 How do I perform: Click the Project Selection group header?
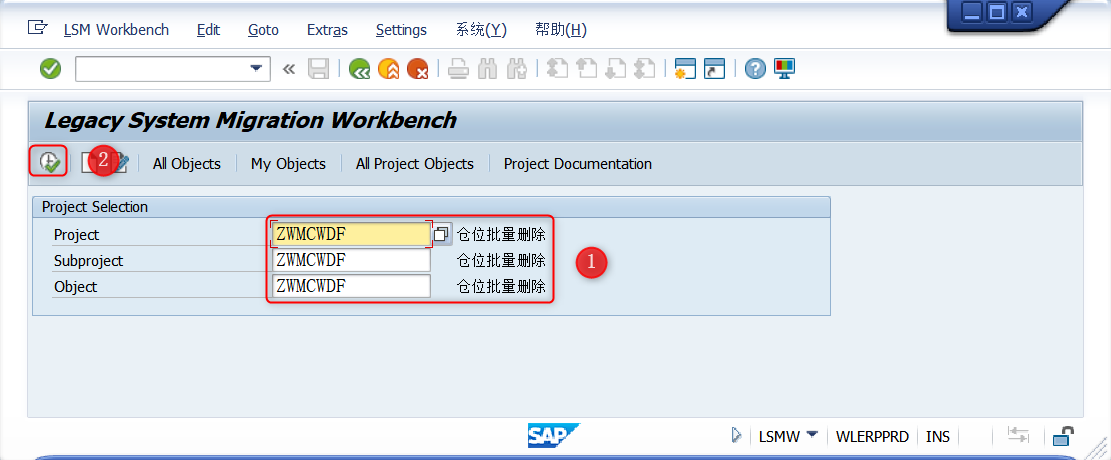431,207
